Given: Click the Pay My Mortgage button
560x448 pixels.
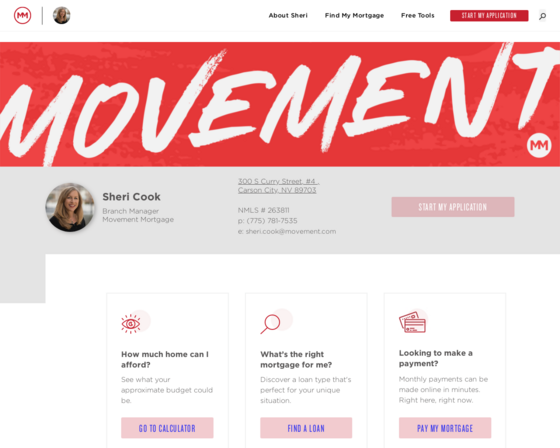Looking at the screenshot, I should pyautogui.click(x=445, y=428).
